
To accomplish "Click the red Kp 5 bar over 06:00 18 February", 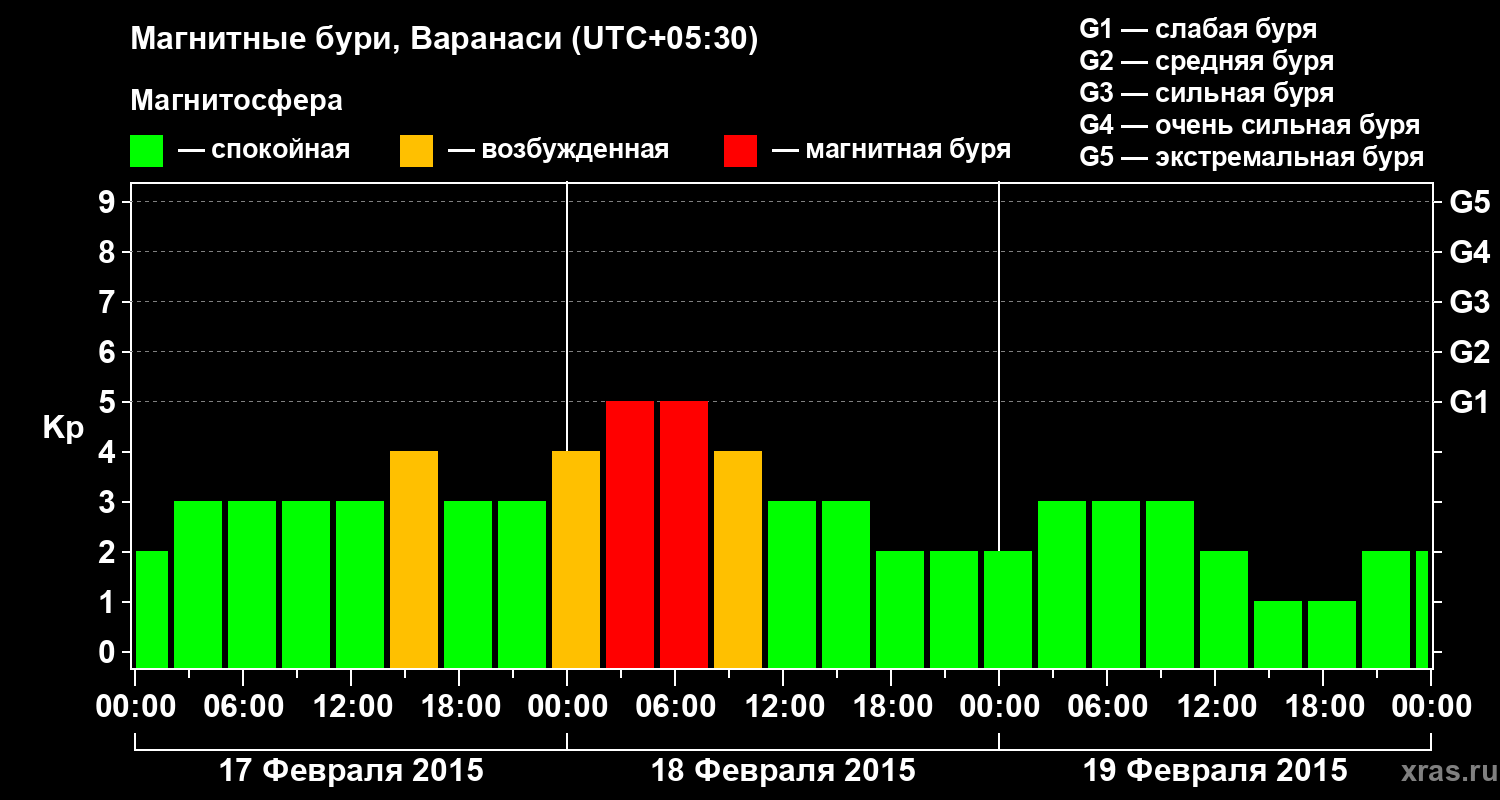I will click(684, 534).
